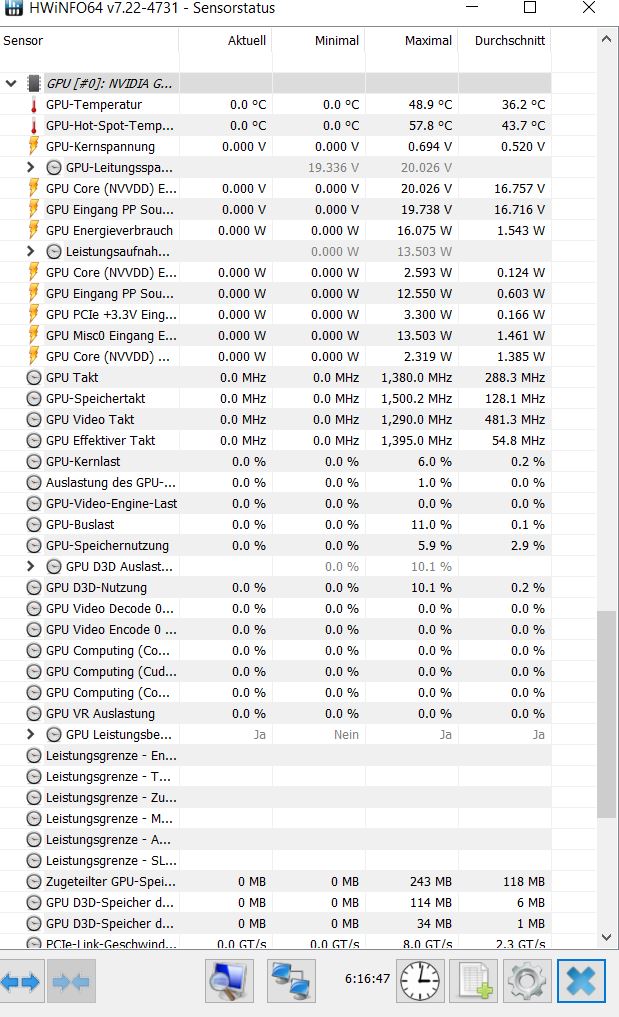
Task: Collapse the GPU [#0]: NVIDIA sensor group
Action: (x=10, y=83)
